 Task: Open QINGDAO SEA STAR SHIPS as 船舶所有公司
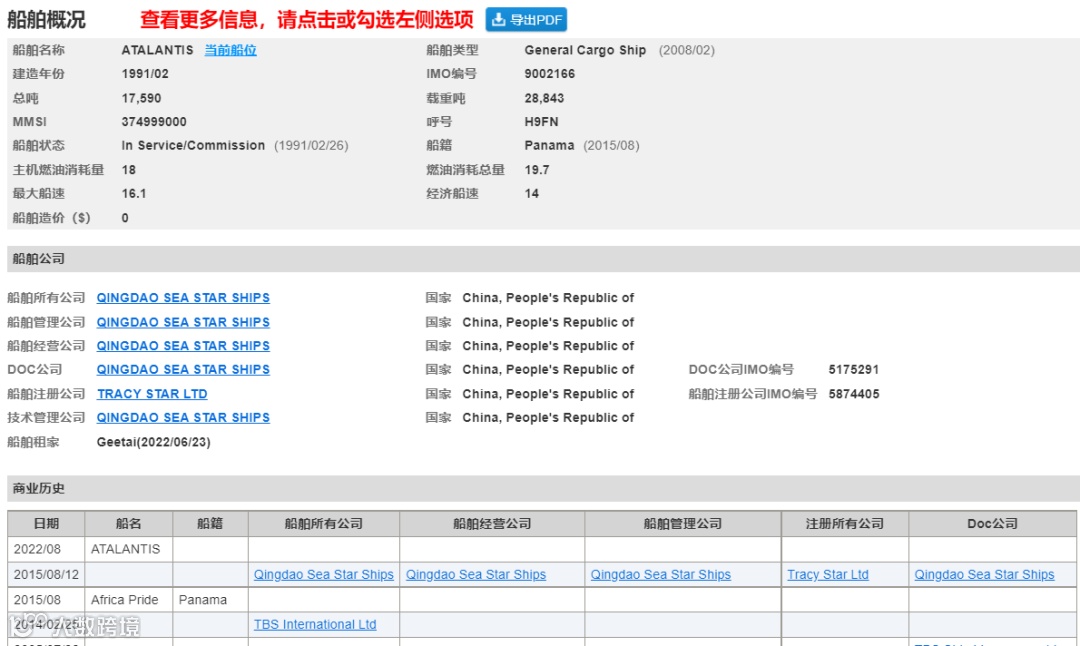click(183, 298)
